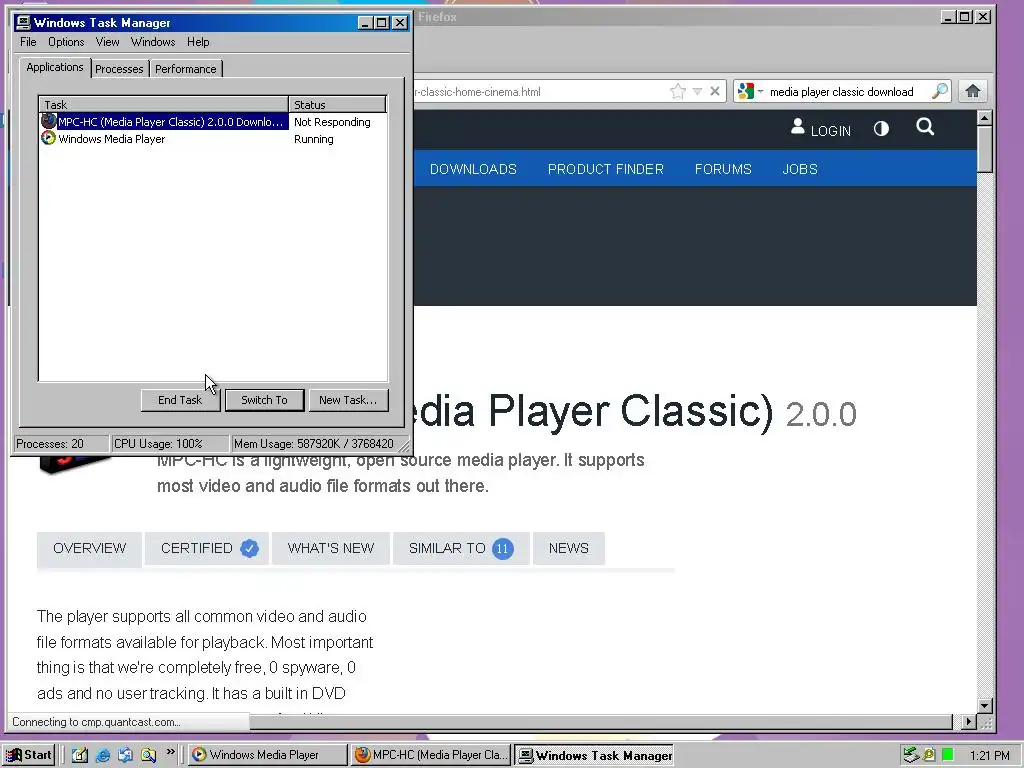Open the Firefox address bar history dropdown
This screenshot has width=1024, height=768.
click(x=697, y=91)
